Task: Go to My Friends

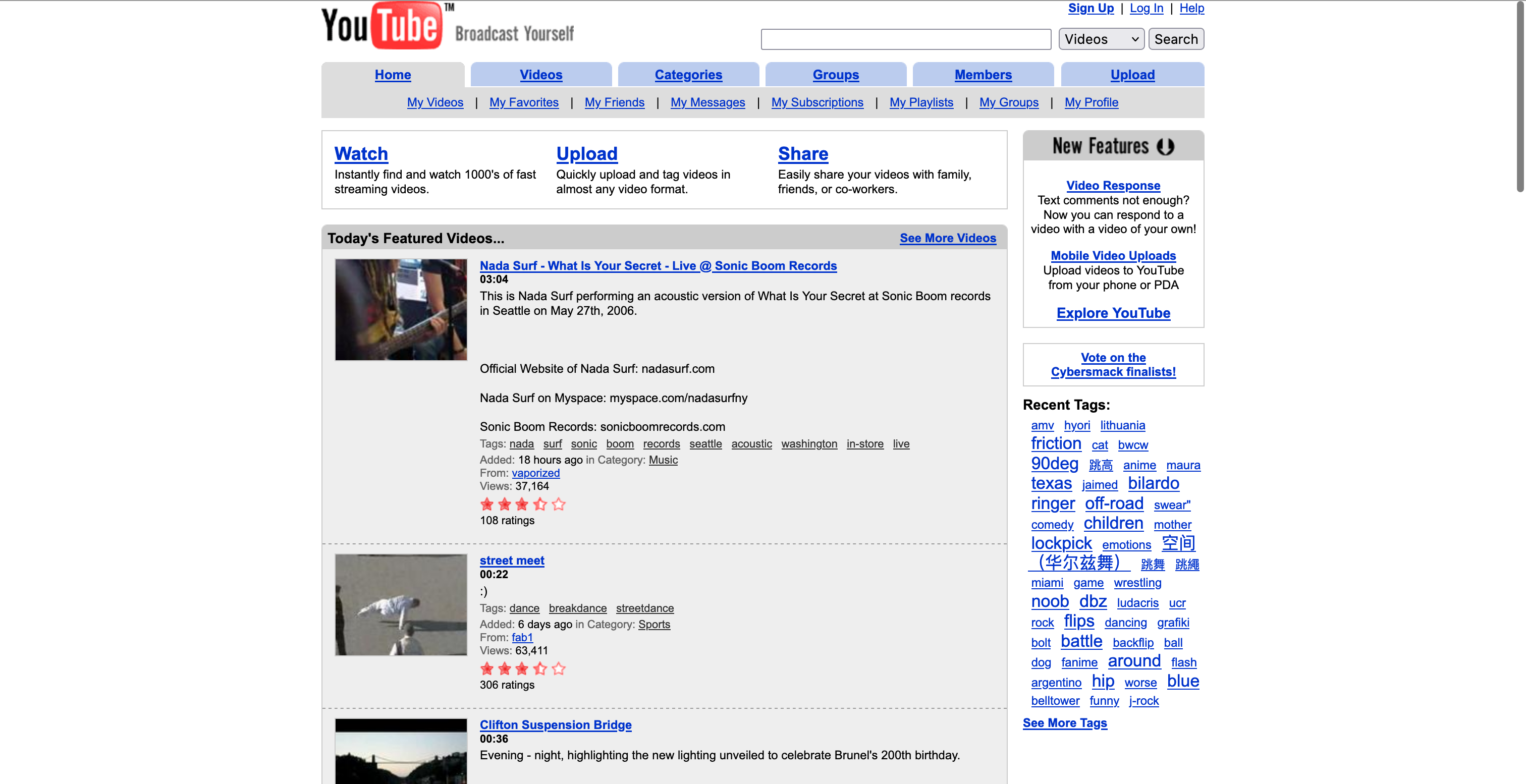Action: pos(614,102)
